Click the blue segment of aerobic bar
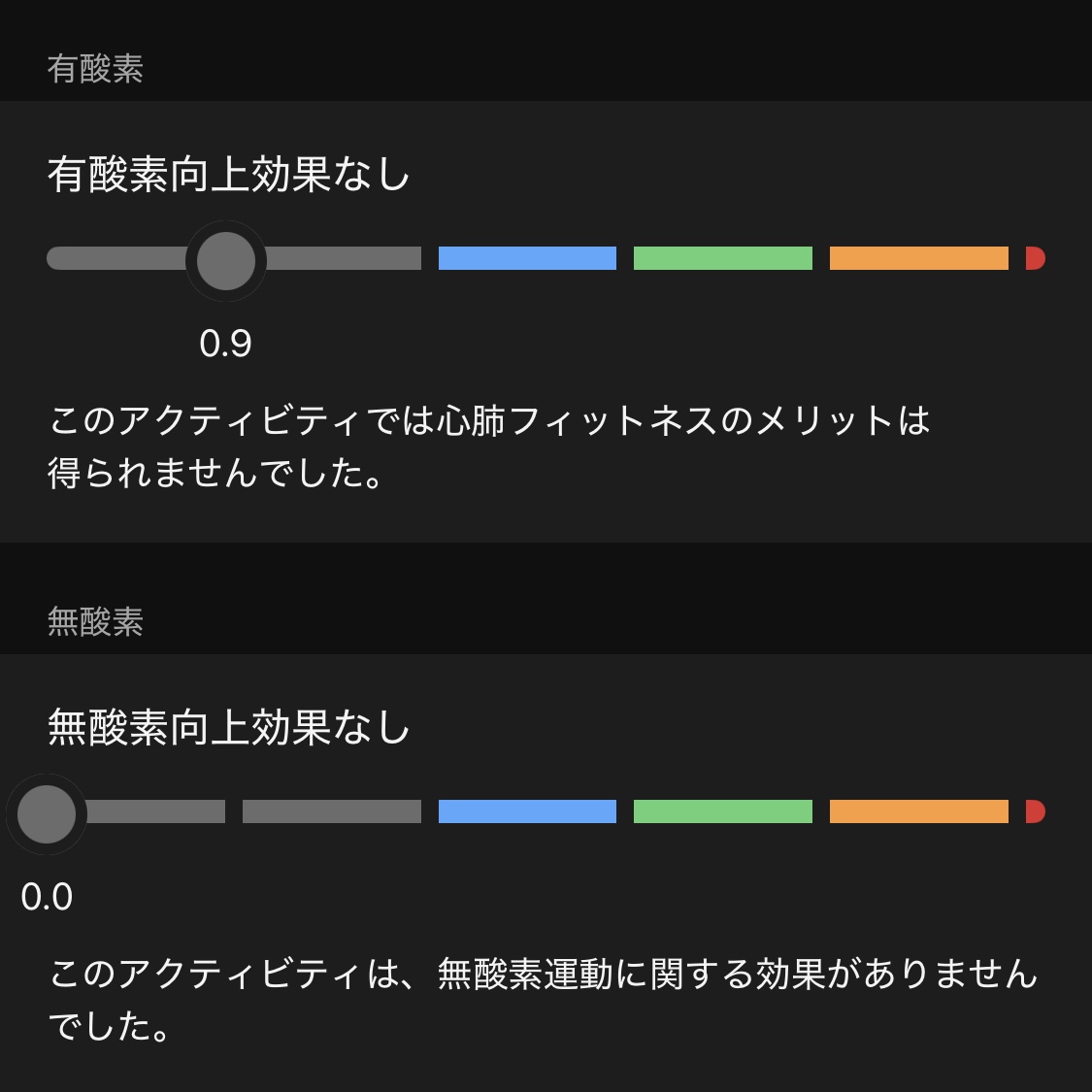Image resolution: width=1092 pixels, height=1092 pixels. (x=527, y=257)
